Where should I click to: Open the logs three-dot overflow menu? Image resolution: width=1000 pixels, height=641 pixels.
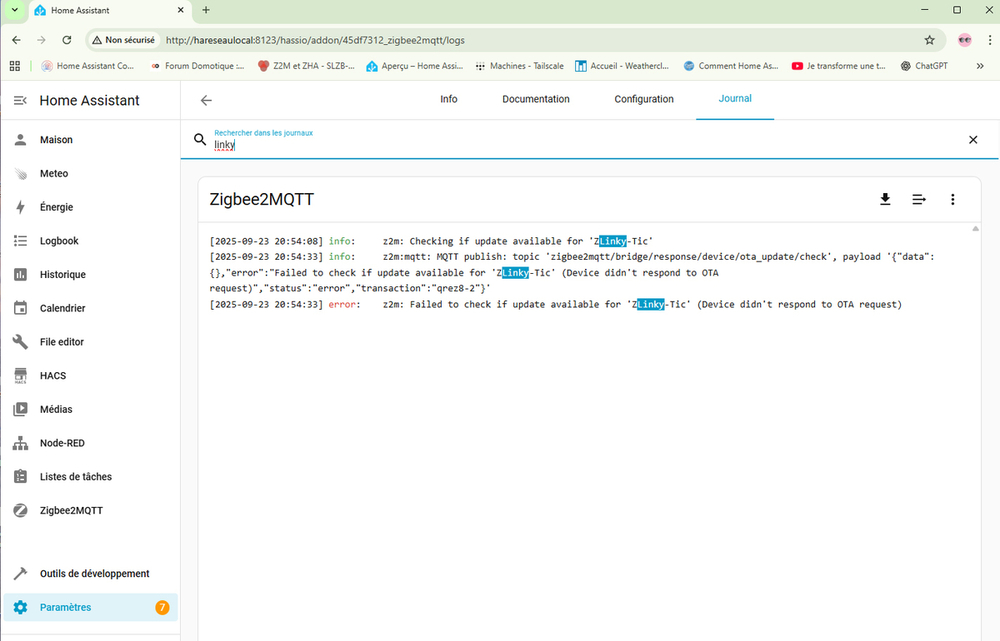click(x=953, y=200)
